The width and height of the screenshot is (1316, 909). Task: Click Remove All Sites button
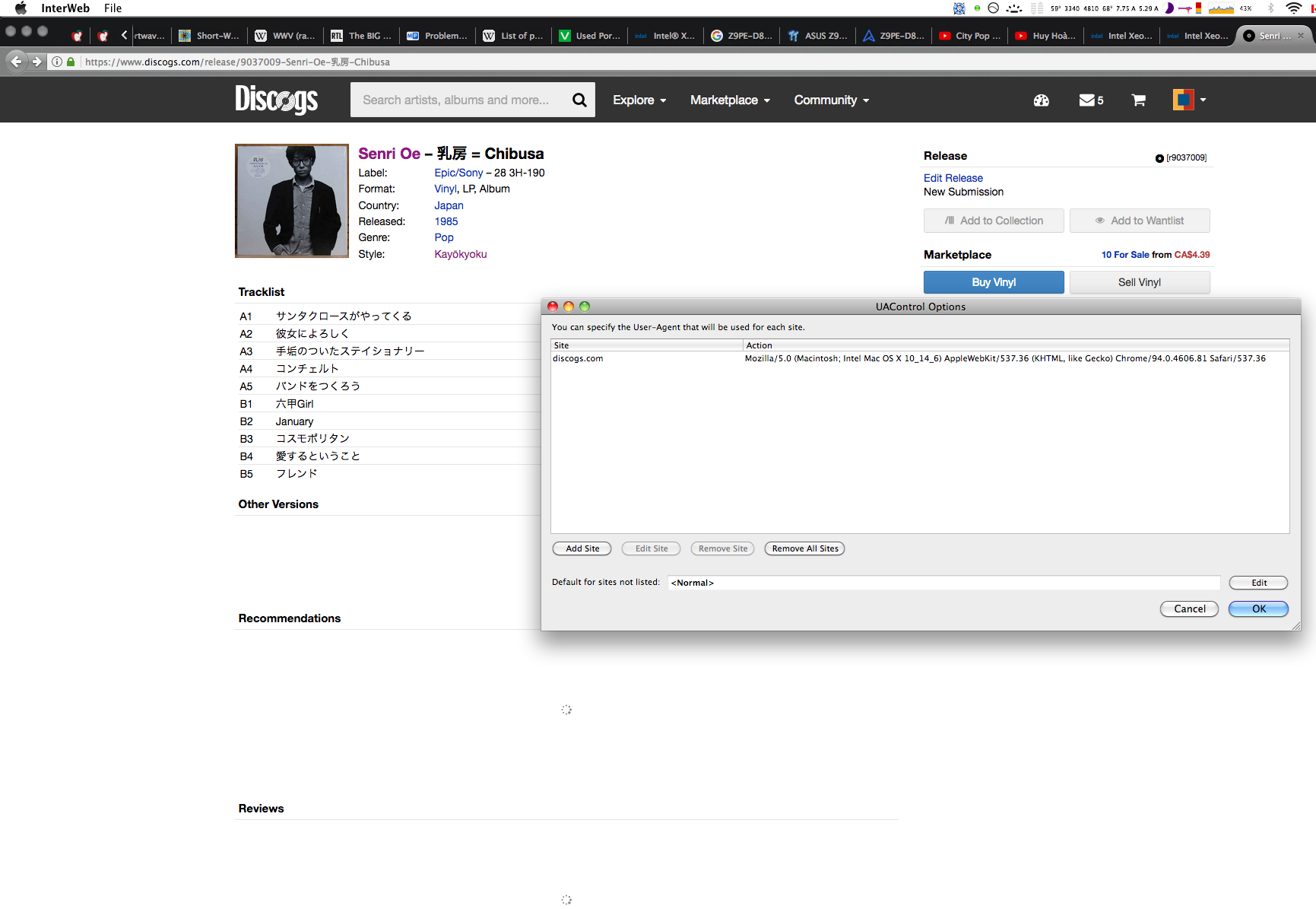click(x=805, y=548)
